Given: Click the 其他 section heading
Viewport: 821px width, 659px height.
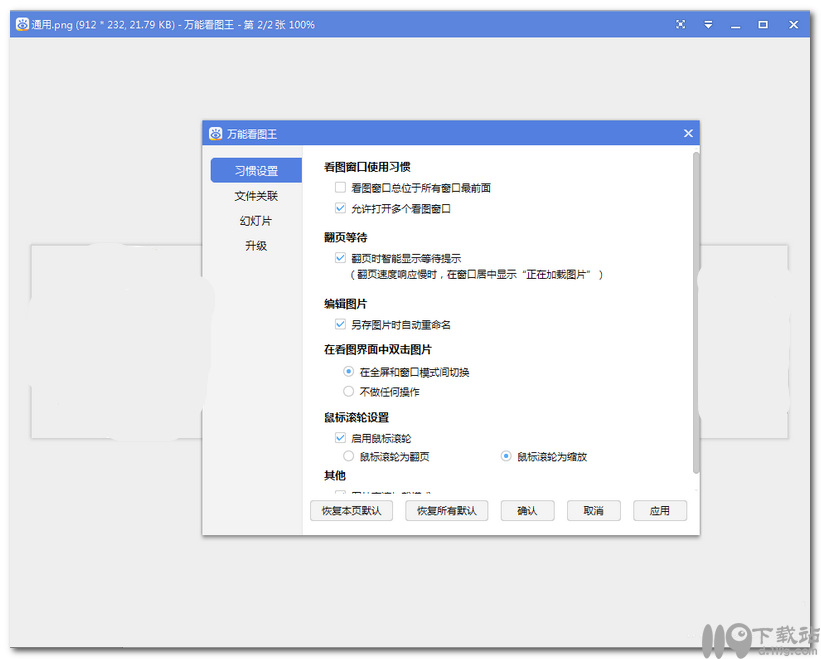Looking at the screenshot, I should (335, 476).
